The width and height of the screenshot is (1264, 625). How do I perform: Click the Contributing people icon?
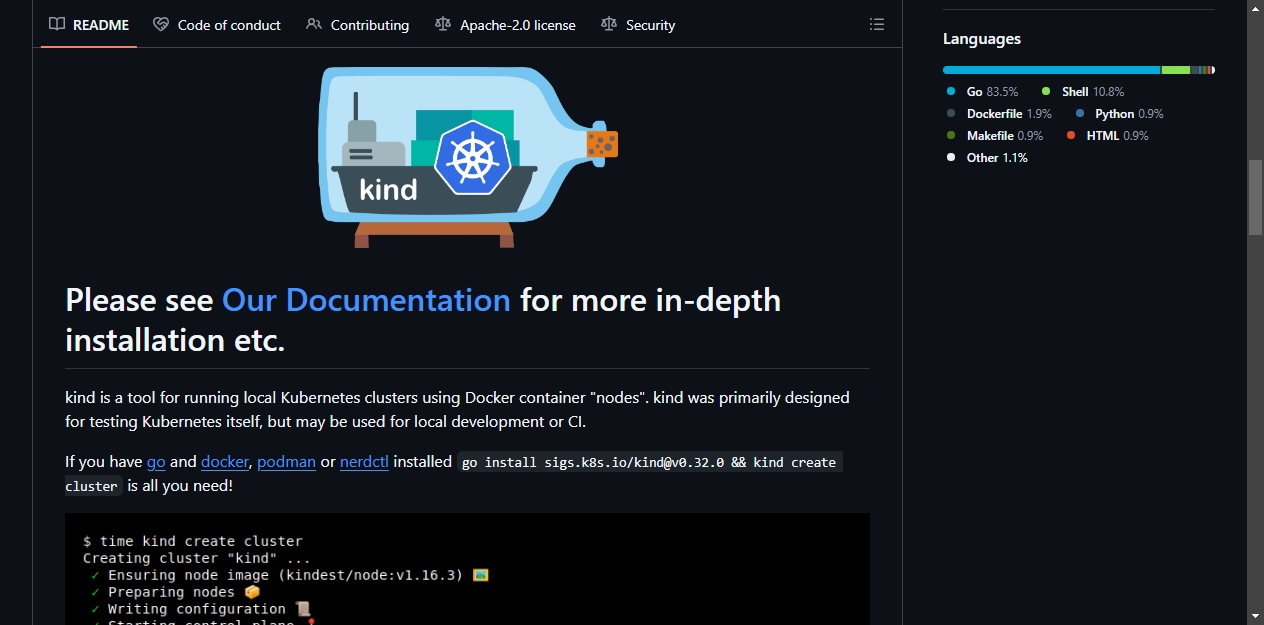(314, 25)
